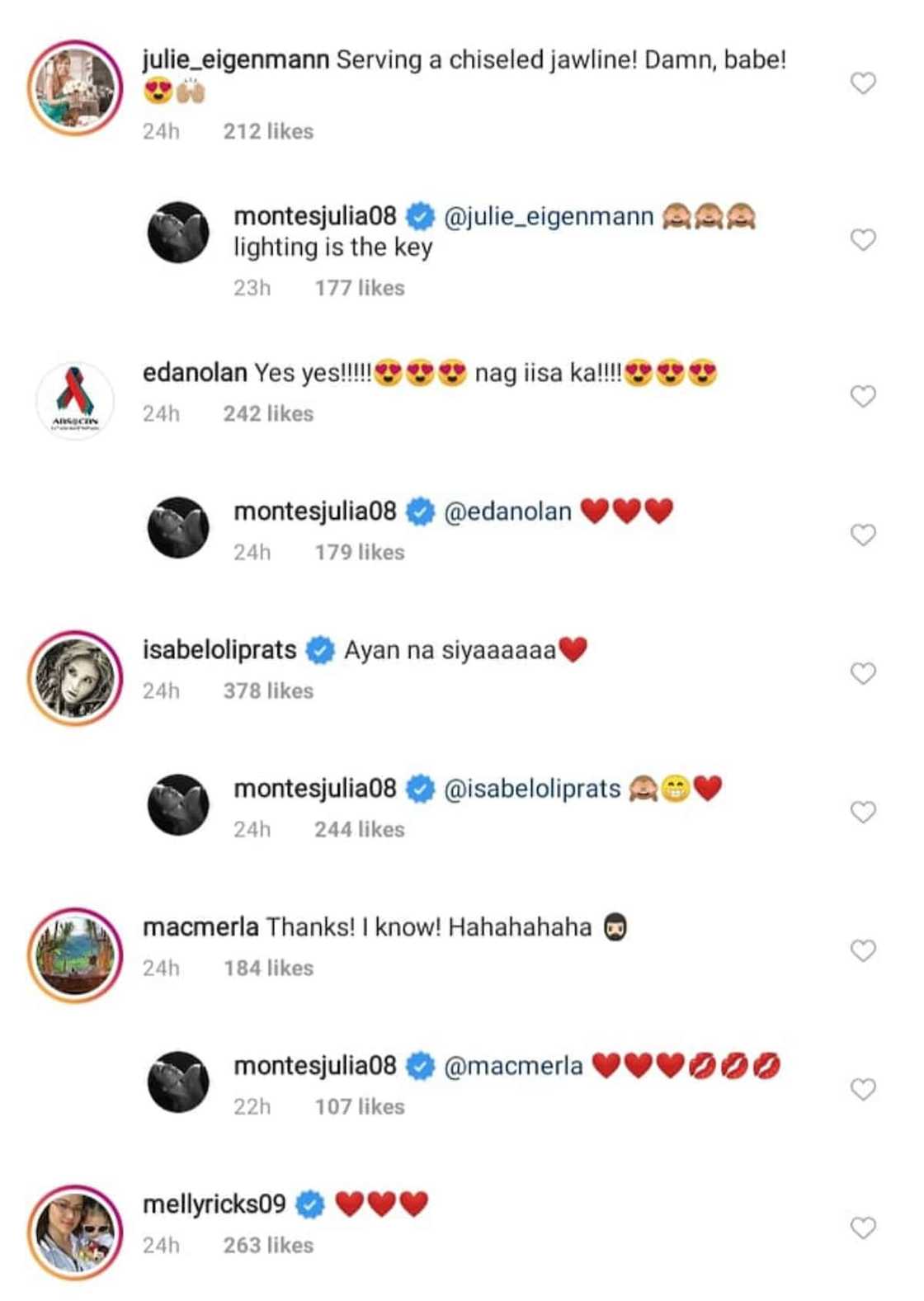Like macmerla's 'Thanks! I know!' comment
The height and width of the screenshot is (1301, 924).
[x=864, y=950]
